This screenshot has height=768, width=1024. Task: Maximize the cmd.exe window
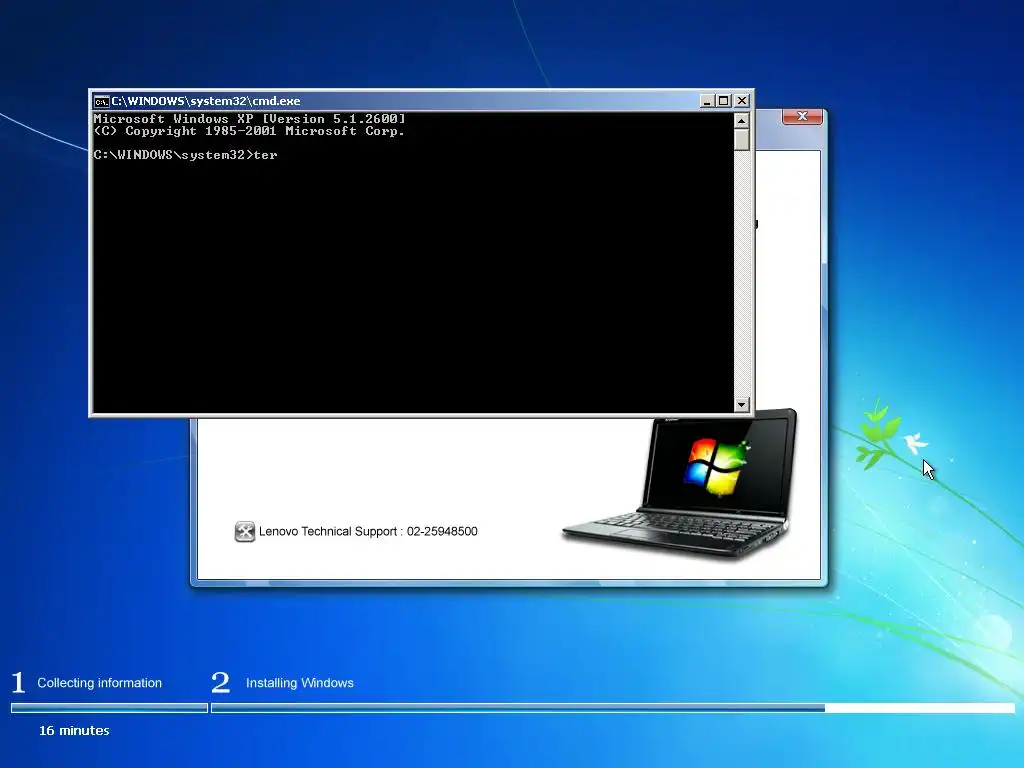pos(724,101)
